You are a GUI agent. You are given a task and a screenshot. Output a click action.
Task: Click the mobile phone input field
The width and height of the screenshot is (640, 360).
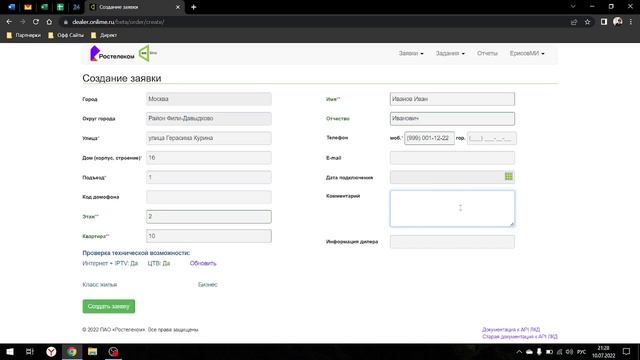[429, 138]
